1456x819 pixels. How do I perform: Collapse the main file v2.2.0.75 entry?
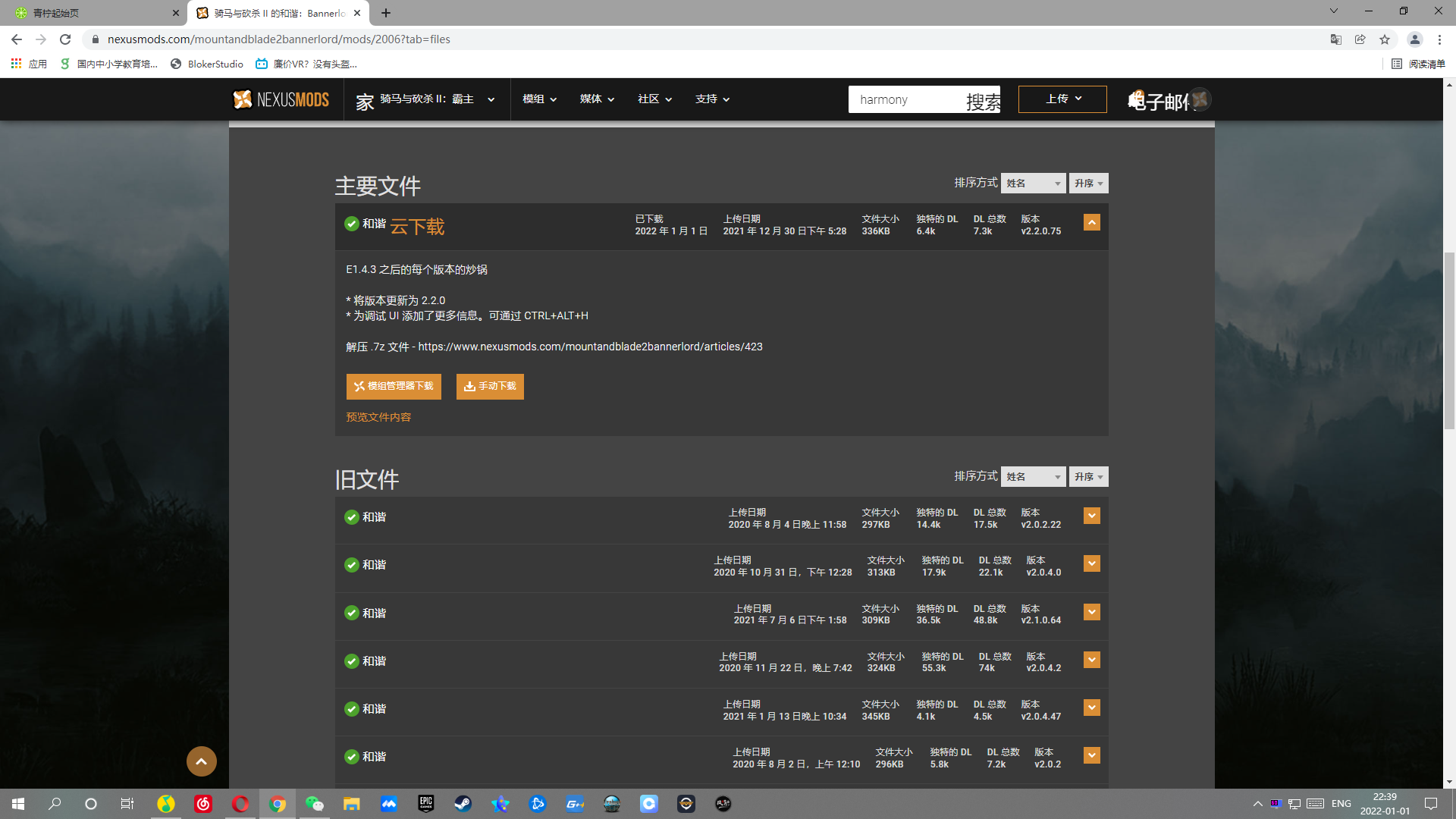(x=1092, y=222)
